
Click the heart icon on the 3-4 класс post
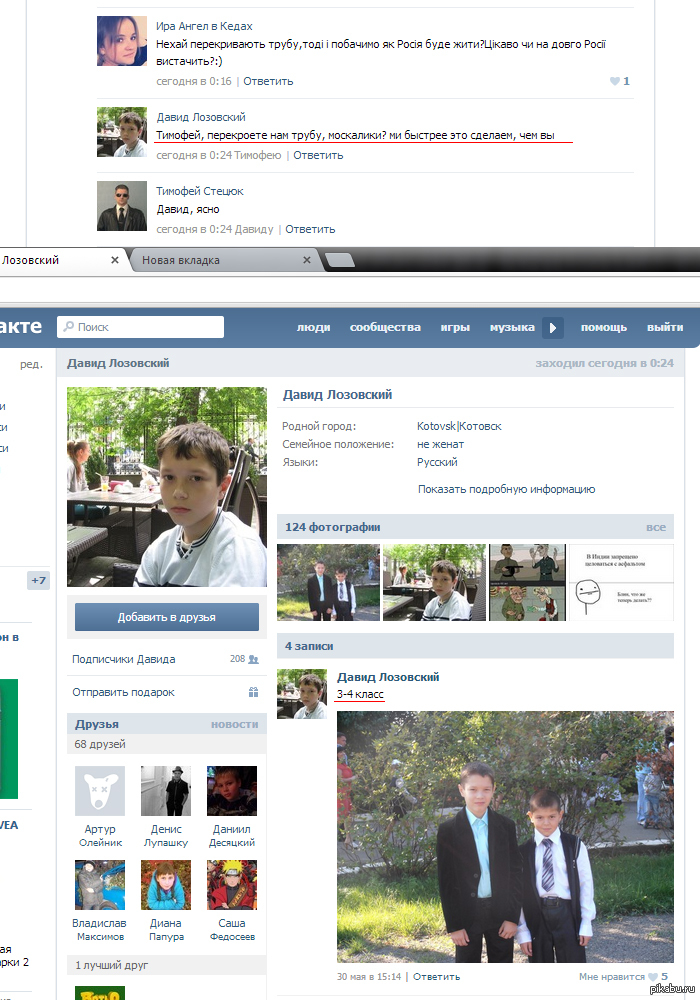click(x=652, y=977)
